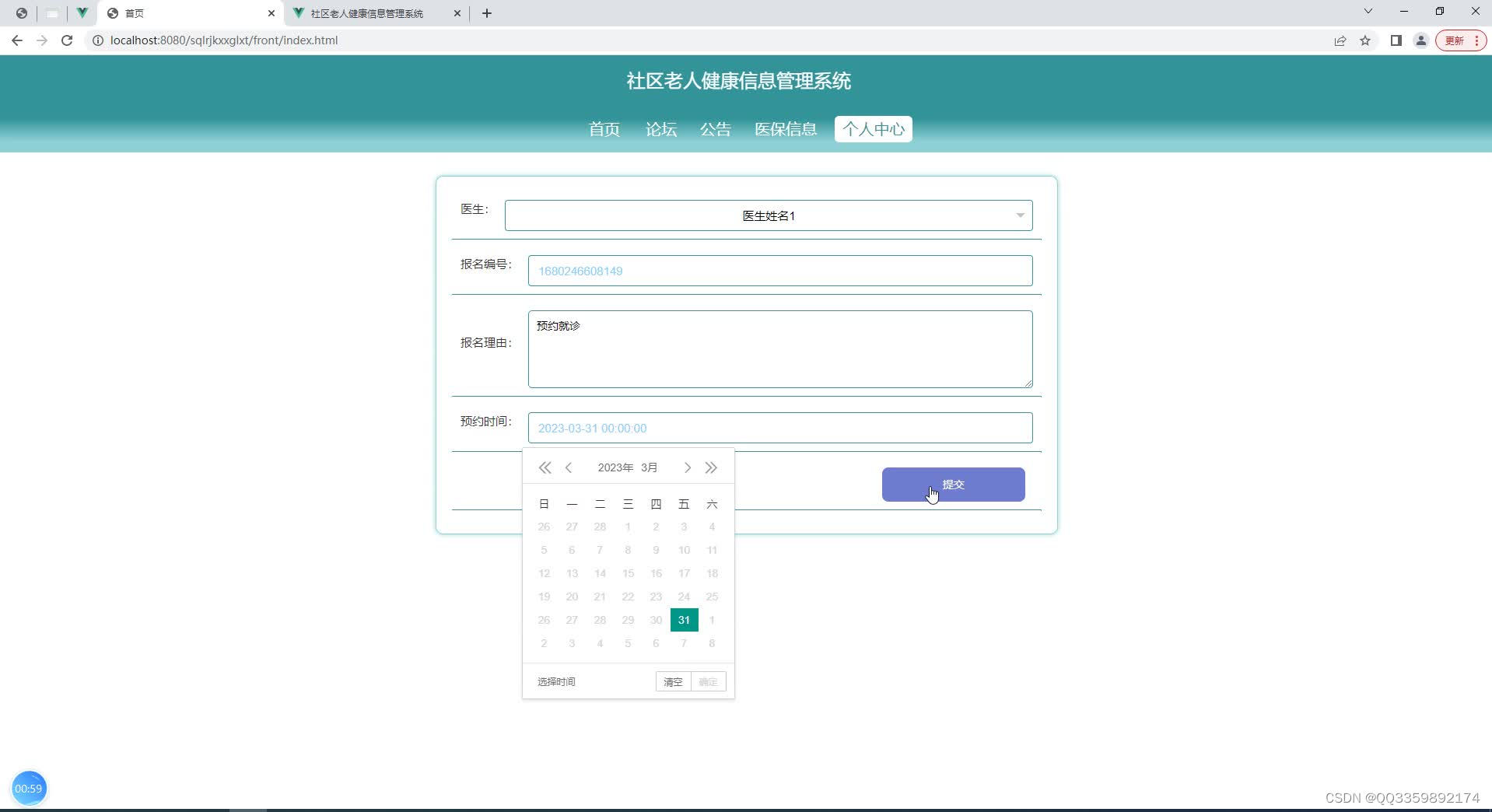This screenshot has height=812, width=1492.
Task: Select the 个人中心 navigation tab
Action: click(874, 129)
